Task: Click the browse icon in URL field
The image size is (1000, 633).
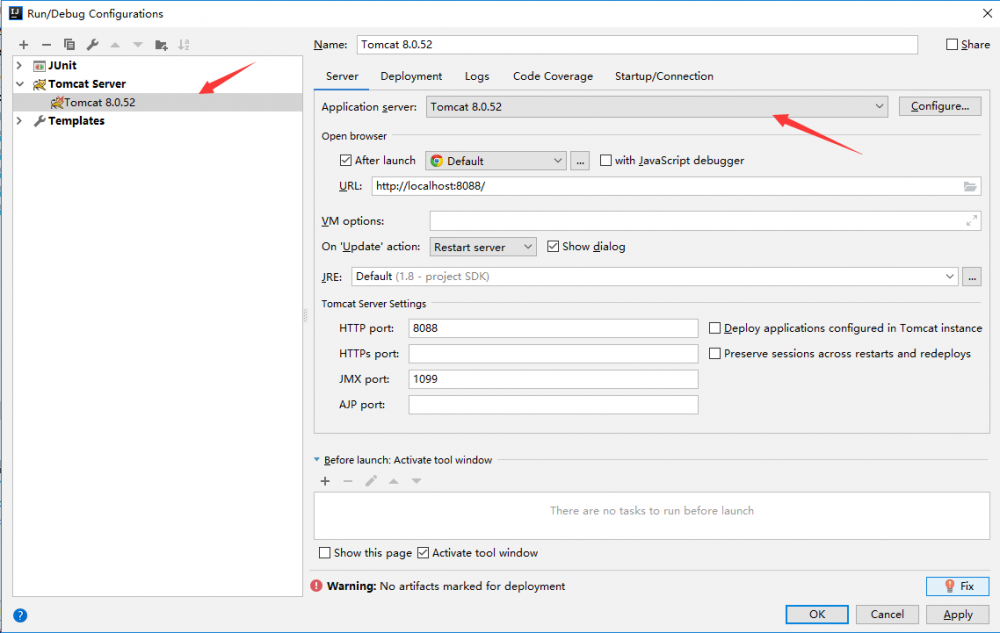Action: point(969,186)
